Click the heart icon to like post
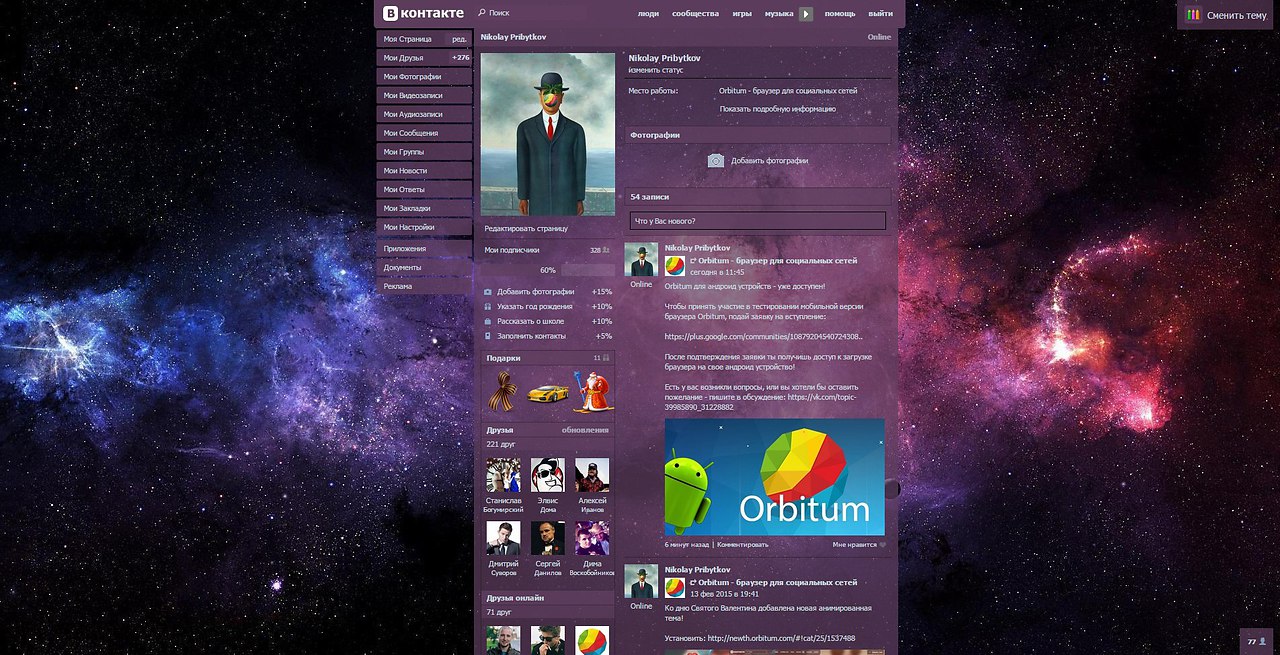 (x=882, y=545)
